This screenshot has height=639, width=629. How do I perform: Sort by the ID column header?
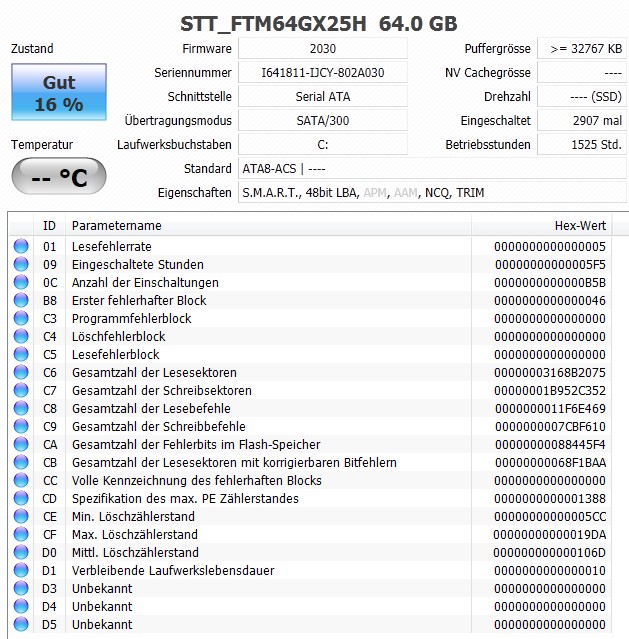[x=49, y=225]
